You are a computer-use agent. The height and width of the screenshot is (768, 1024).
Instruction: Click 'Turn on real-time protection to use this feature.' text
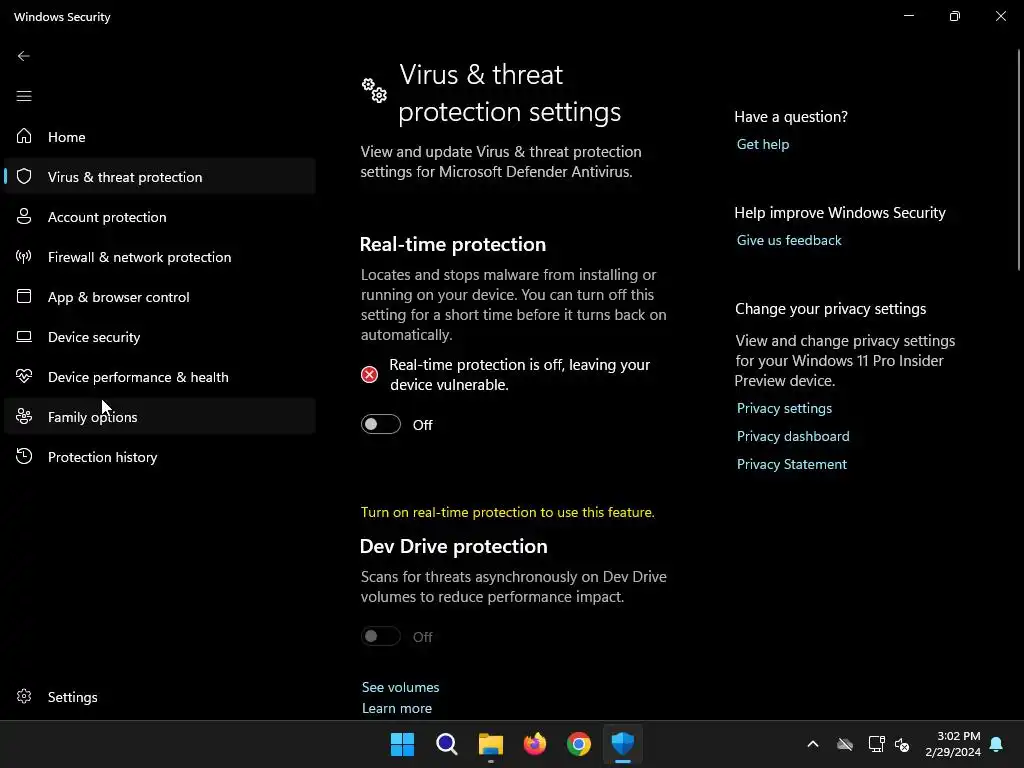pos(507,512)
